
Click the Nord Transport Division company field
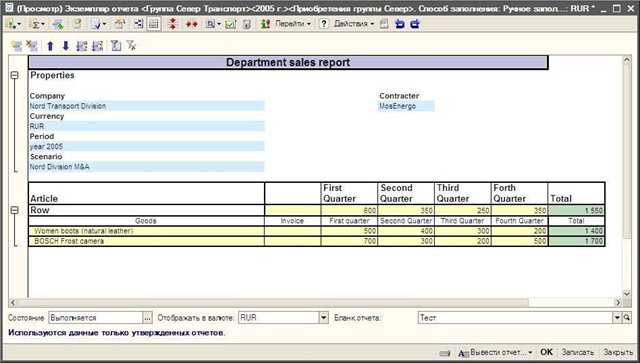coord(147,106)
